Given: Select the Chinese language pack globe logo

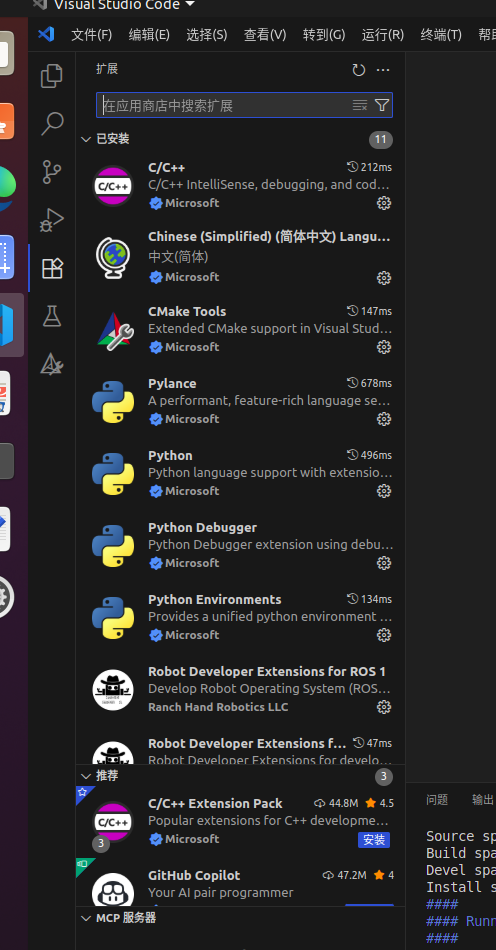Looking at the screenshot, I should click(x=113, y=258).
